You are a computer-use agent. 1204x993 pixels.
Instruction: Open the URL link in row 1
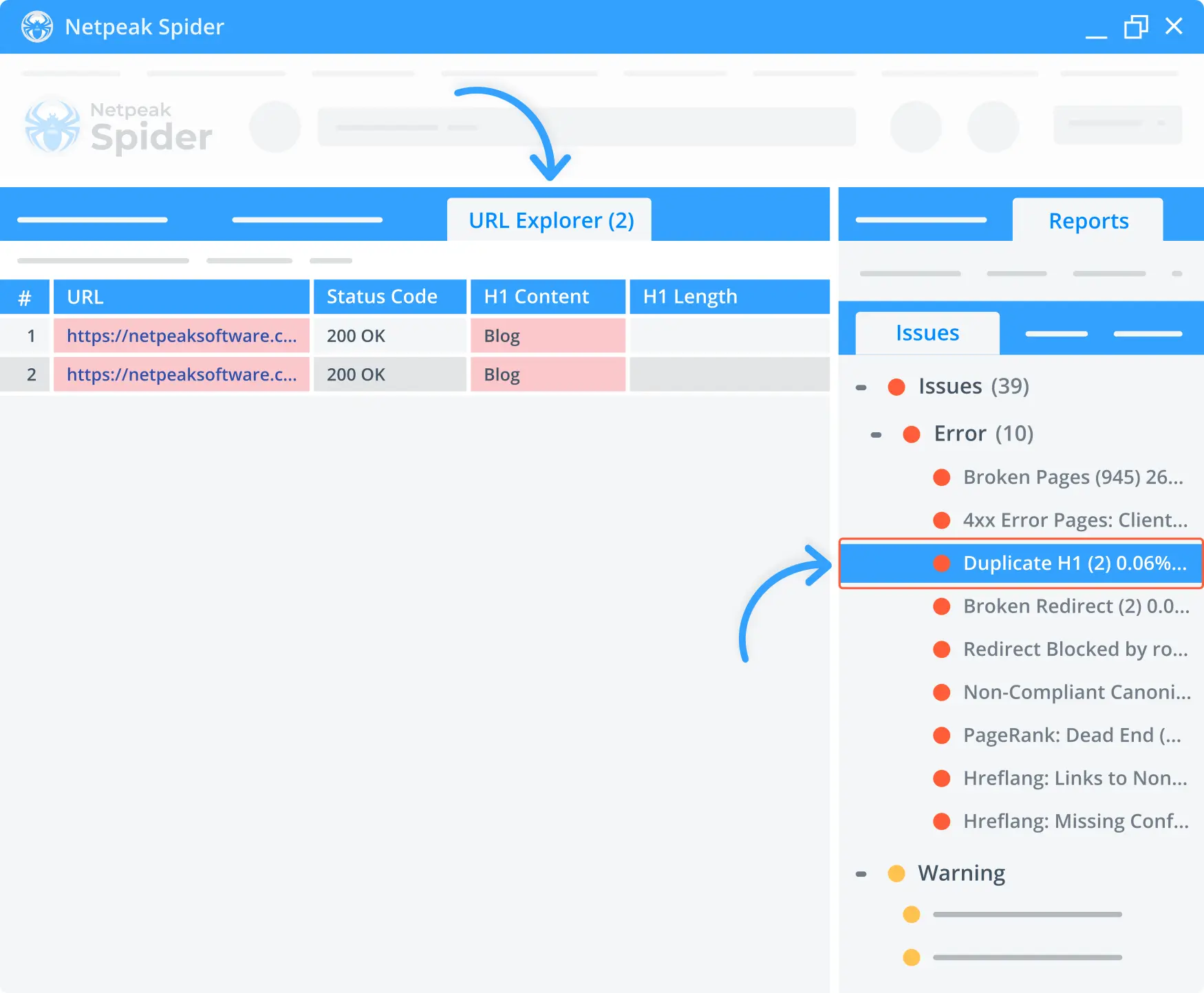[x=182, y=336]
